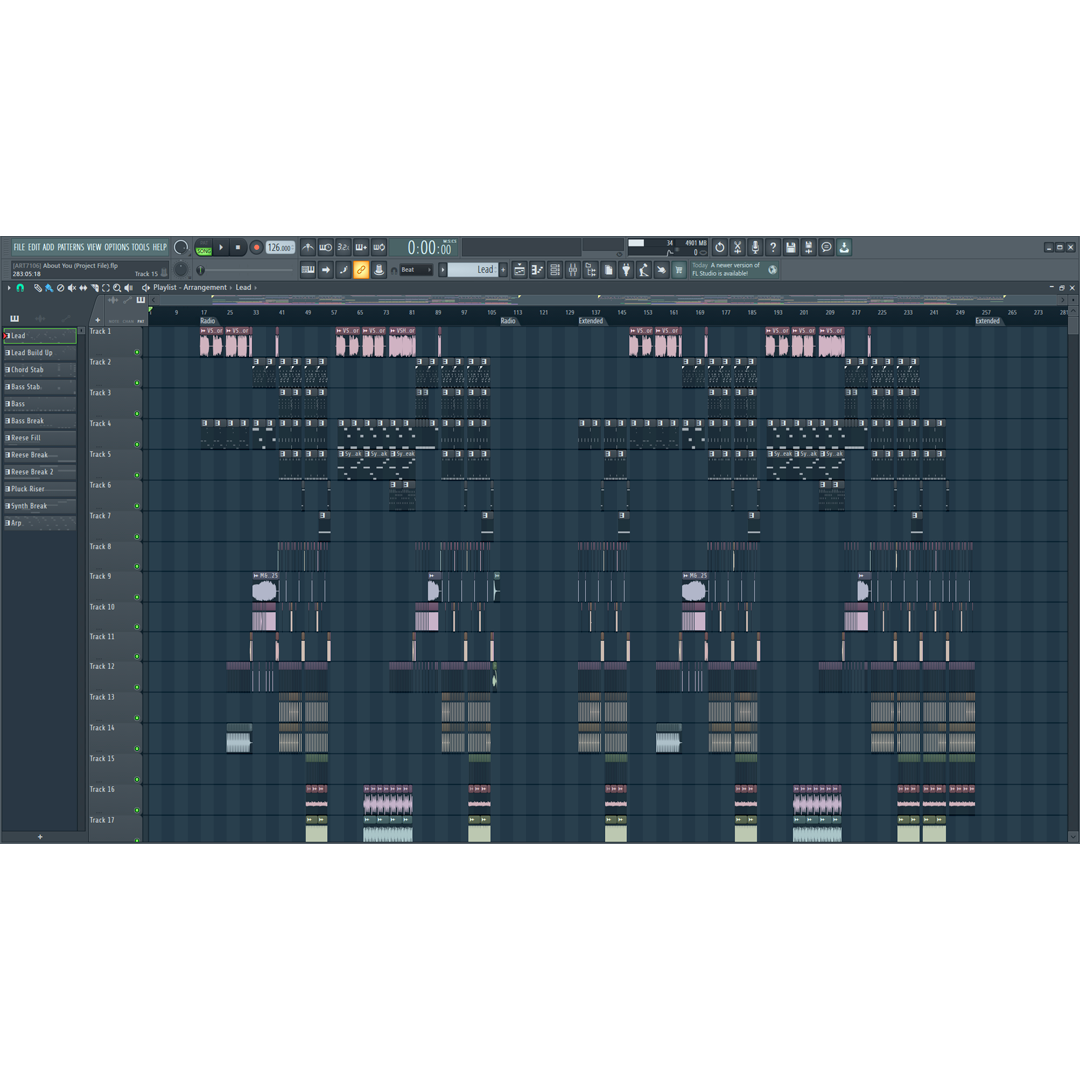Open the EDIT menu

tap(34, 247)
